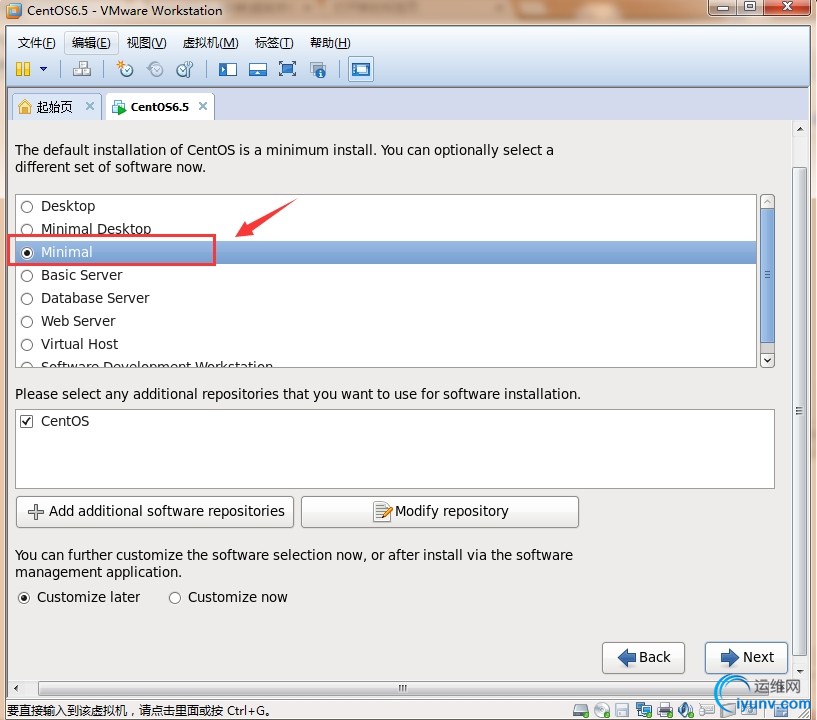Toggle the thumbnail bar icon
This screenshot has width=817, height=720.
point(258,69)
